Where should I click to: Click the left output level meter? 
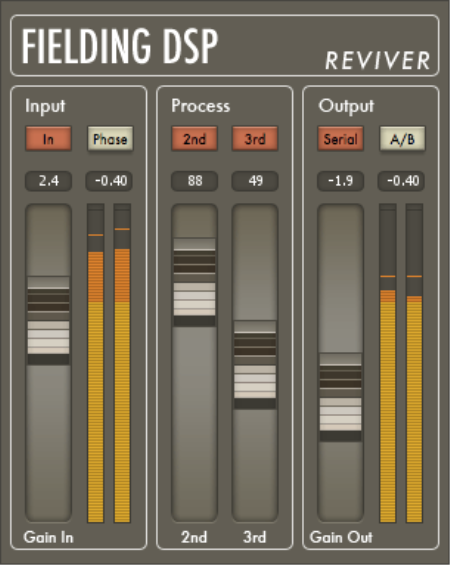click(x=388, y=363)
